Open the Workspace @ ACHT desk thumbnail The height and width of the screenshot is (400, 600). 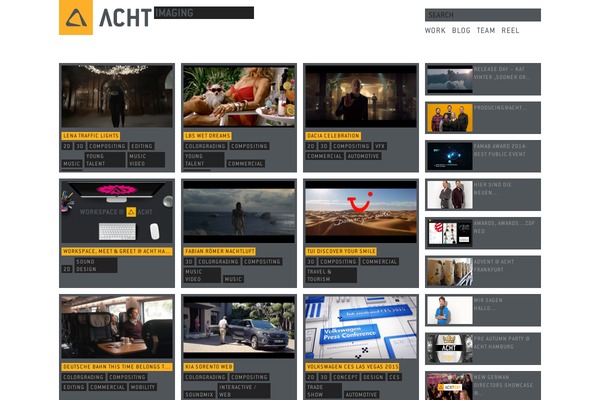[x=117, y=212]
